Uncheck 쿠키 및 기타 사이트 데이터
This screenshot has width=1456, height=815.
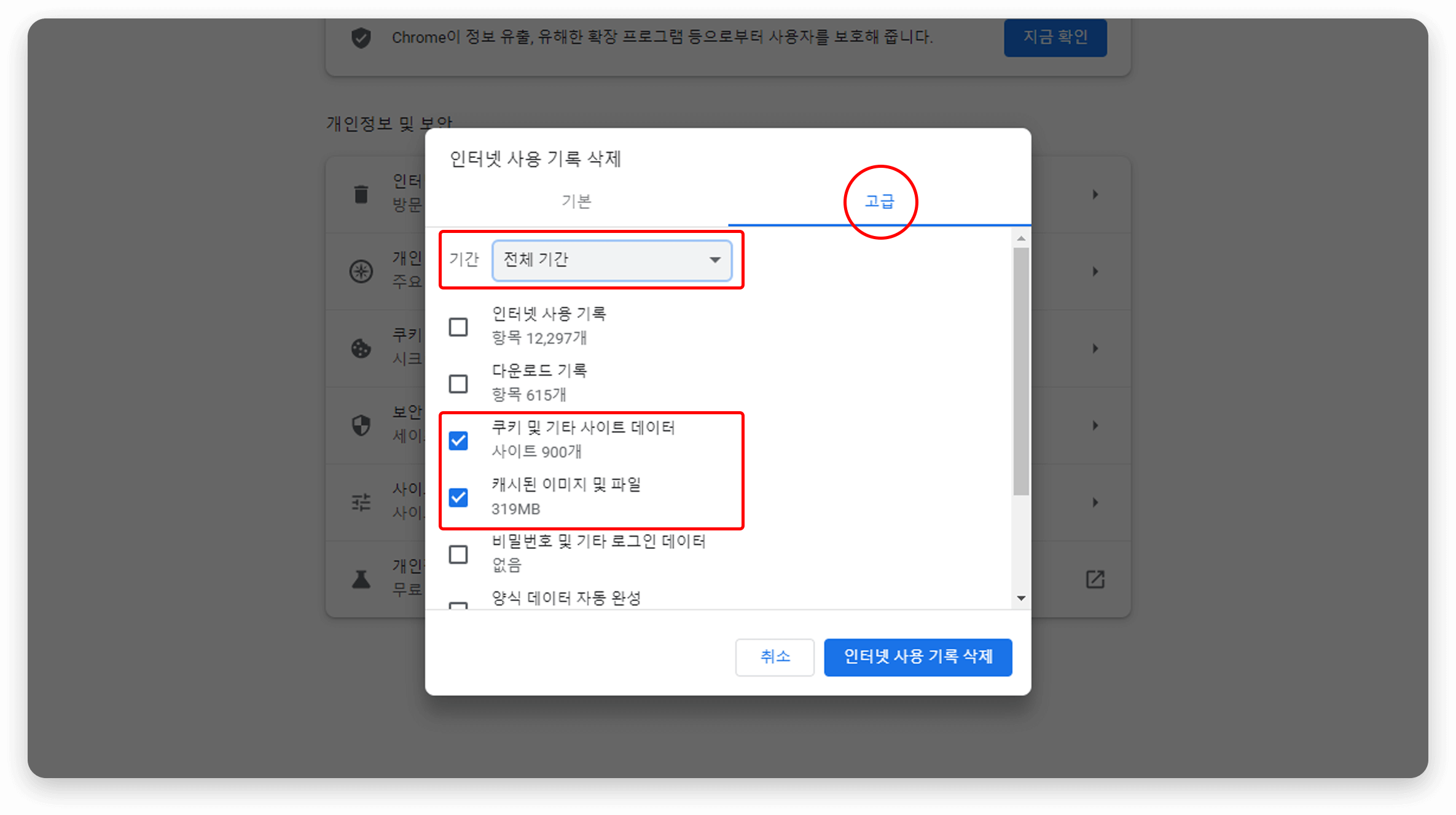click(x=458, y=441)
